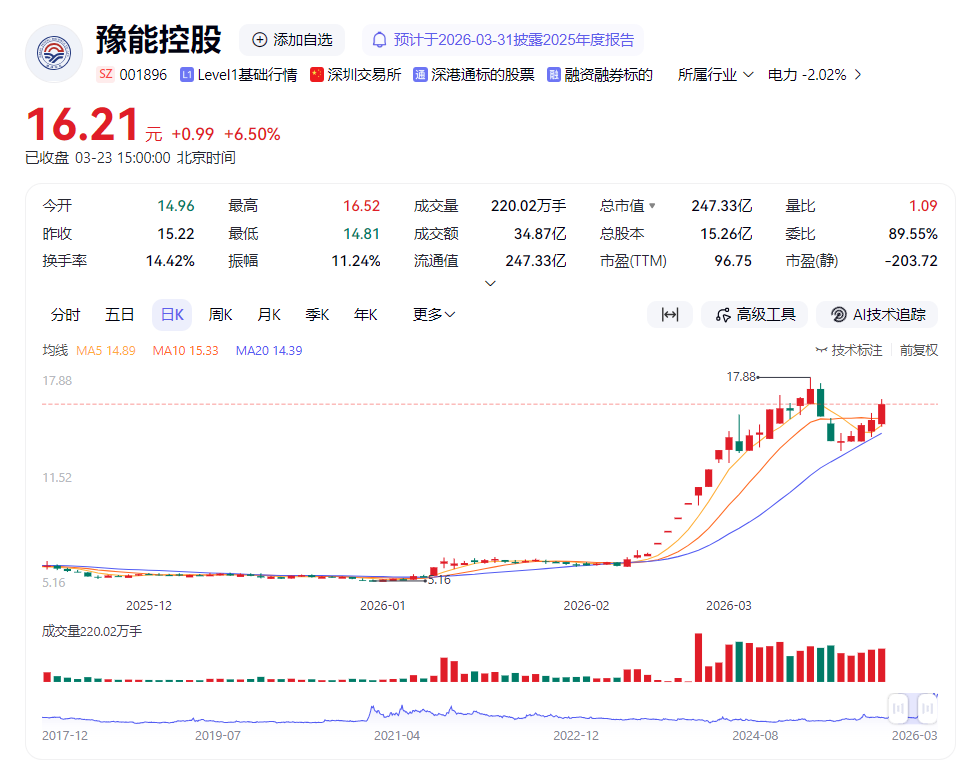
Task: Click the 深港通标的股票 tag icon
Action: pyautogui.click(x=420, y=75)
